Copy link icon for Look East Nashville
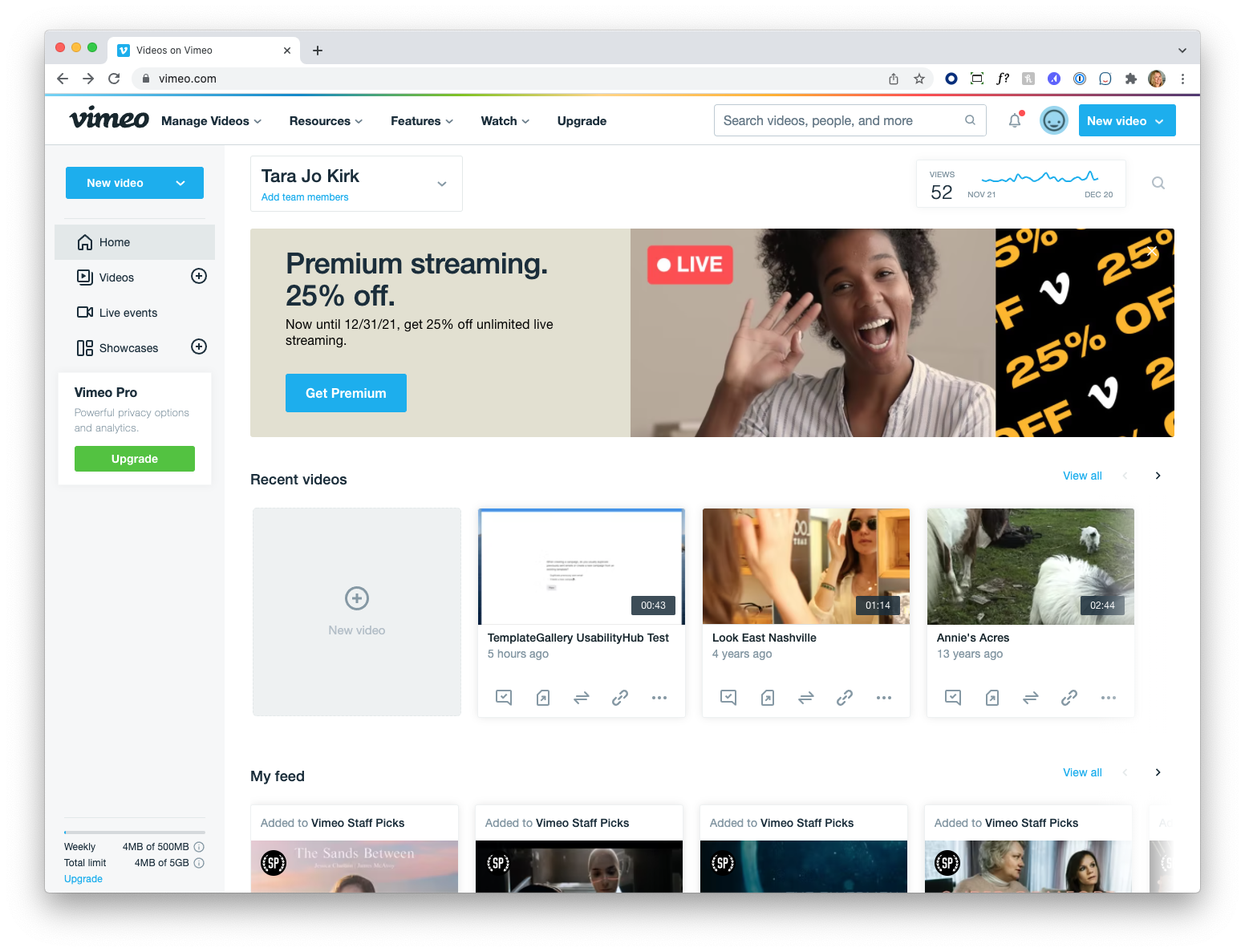This screenshot has height=952, width=1245. click(x=845, y=698)
